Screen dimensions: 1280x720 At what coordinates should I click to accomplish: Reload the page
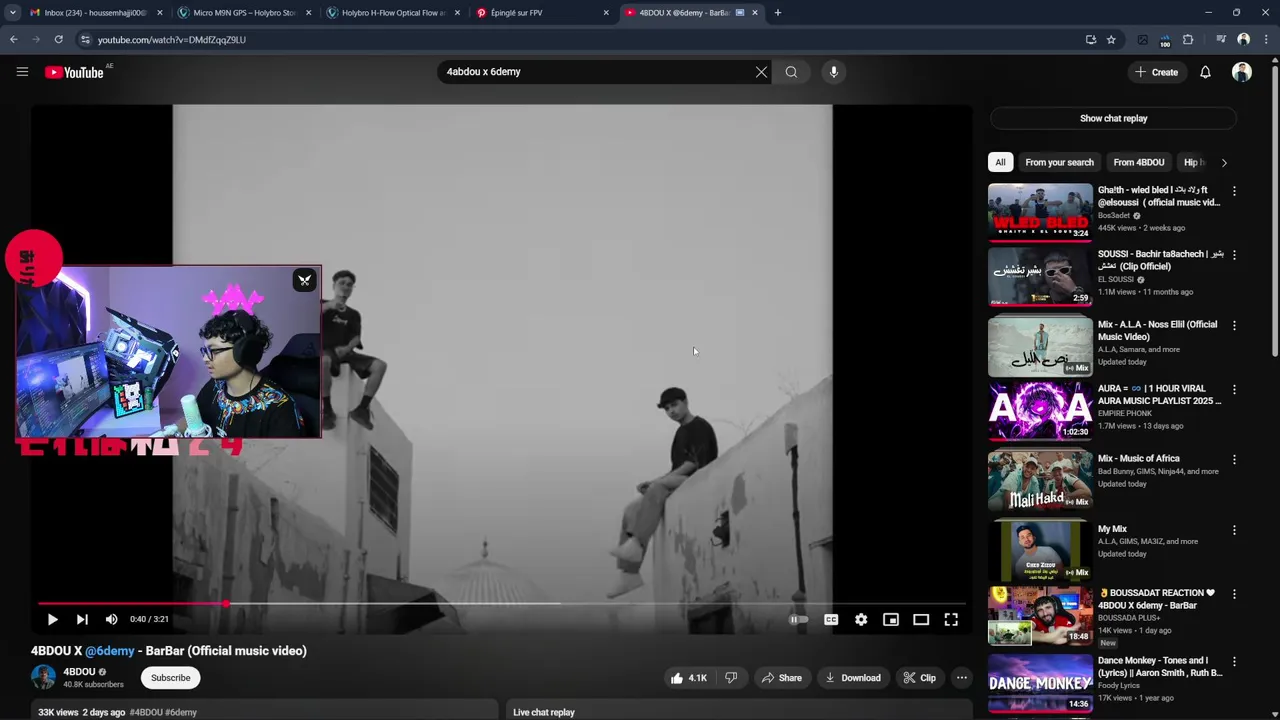59,40
